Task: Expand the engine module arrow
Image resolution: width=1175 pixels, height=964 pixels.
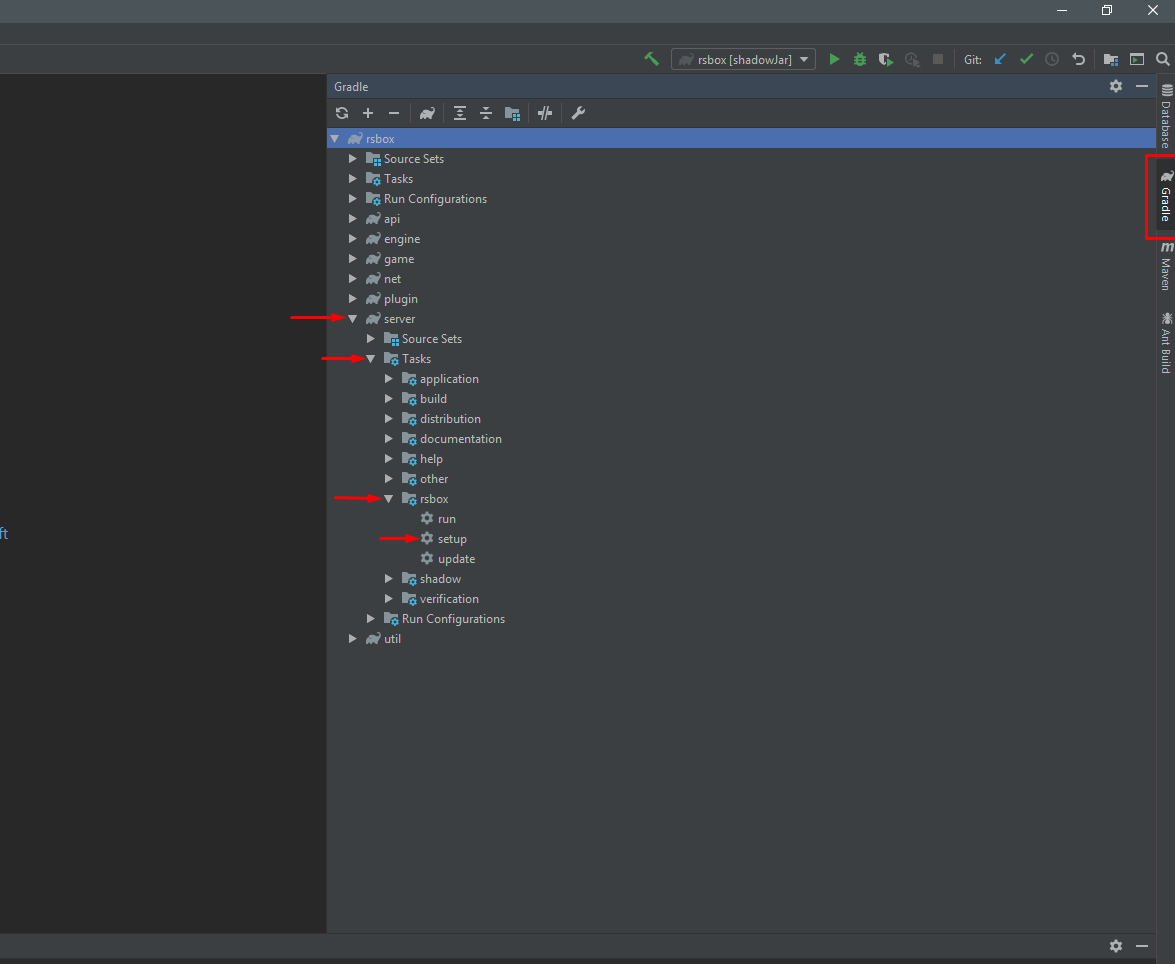Action: 353,238
